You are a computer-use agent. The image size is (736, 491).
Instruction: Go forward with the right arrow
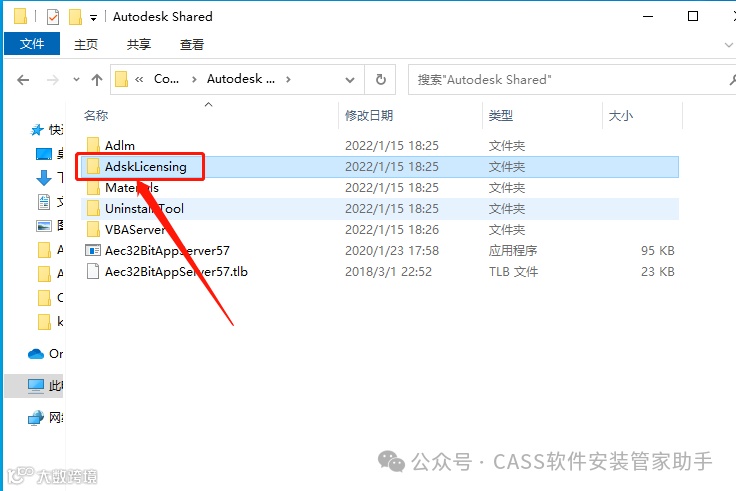pyautogui.click(x=53, y=80)
